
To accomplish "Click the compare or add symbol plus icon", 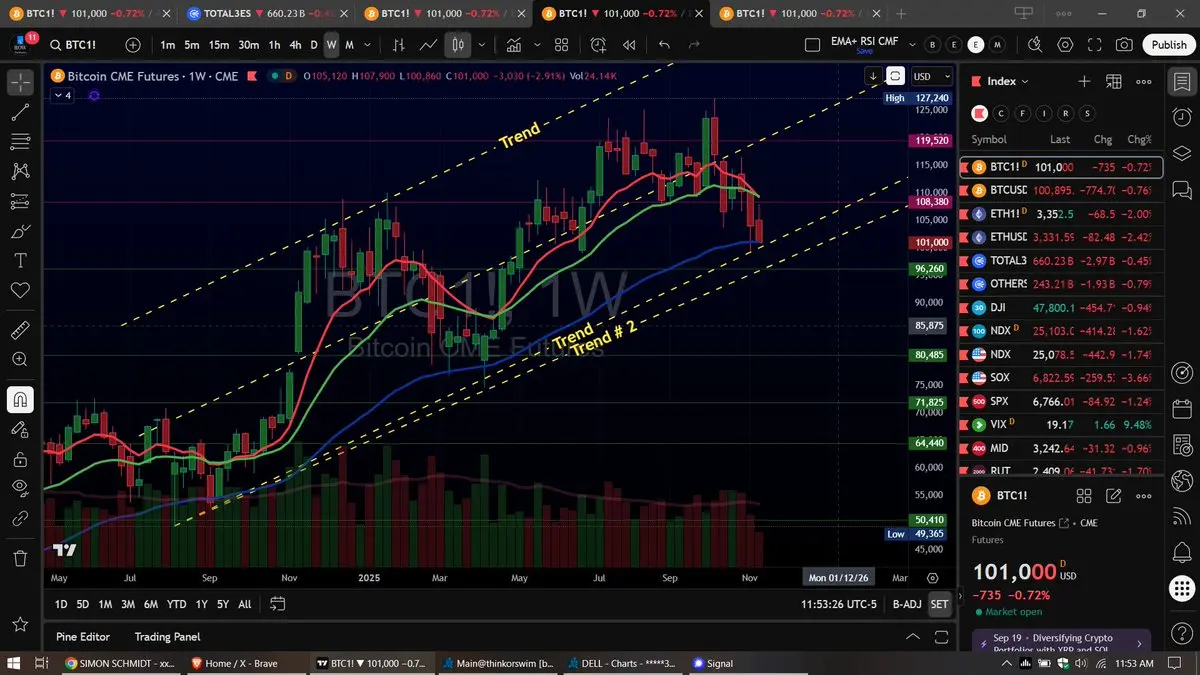I will coord(133,45).
